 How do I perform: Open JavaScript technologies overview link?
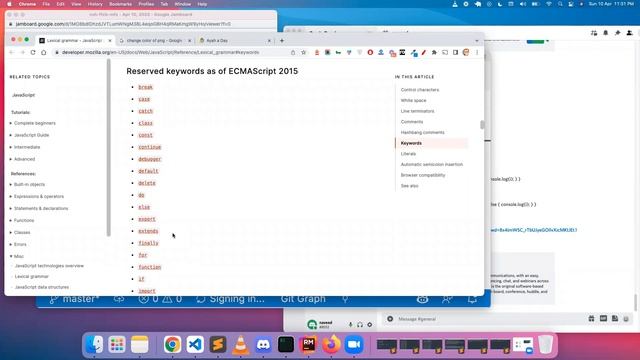pos(49,266)
